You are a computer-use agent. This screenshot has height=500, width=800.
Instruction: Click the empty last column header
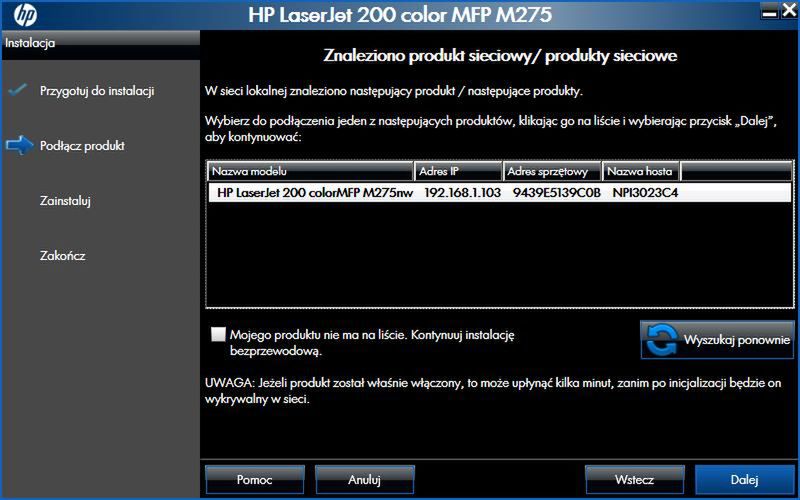point(736,171)
